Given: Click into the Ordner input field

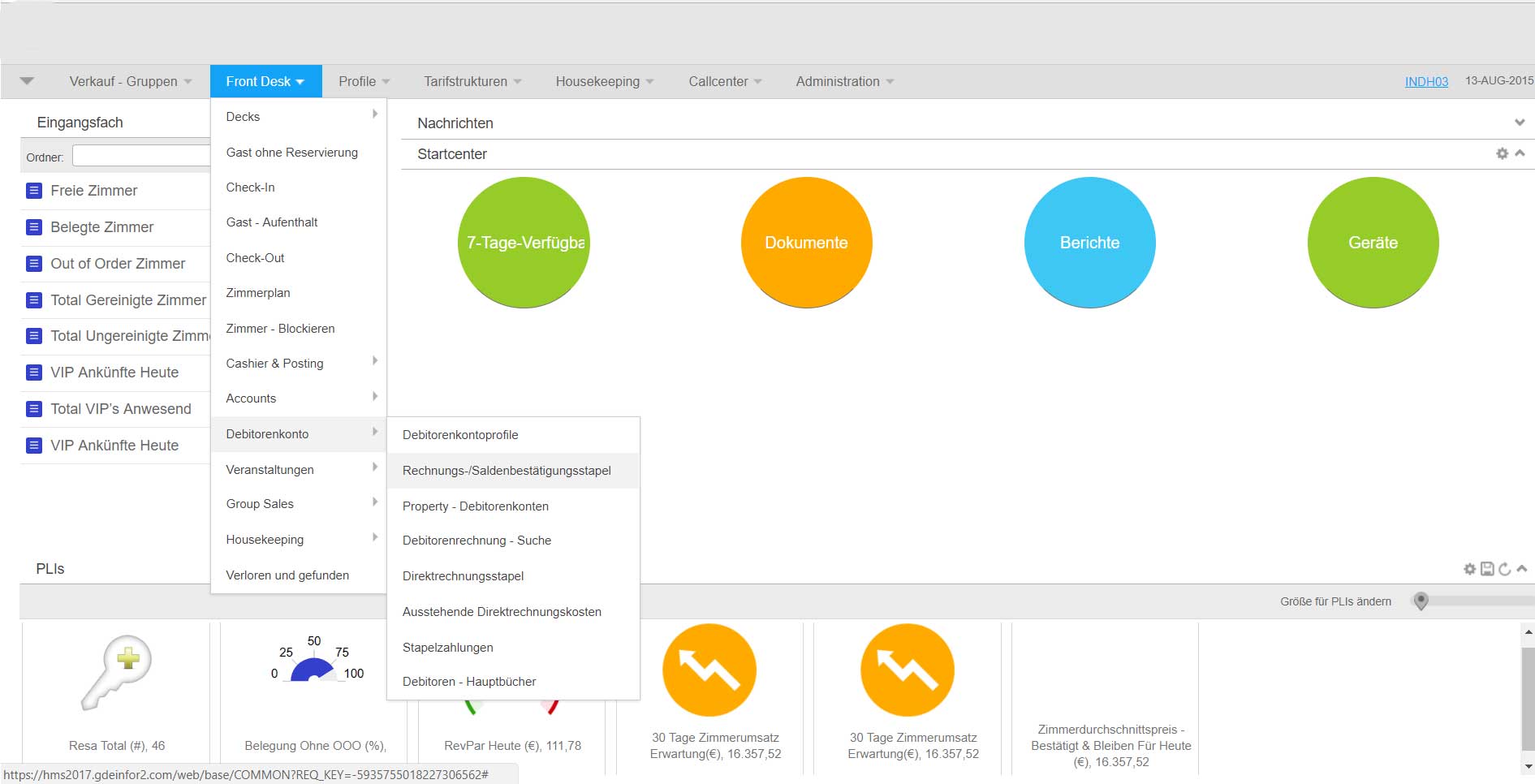Looking at the screenshot, I should point(141,156).
